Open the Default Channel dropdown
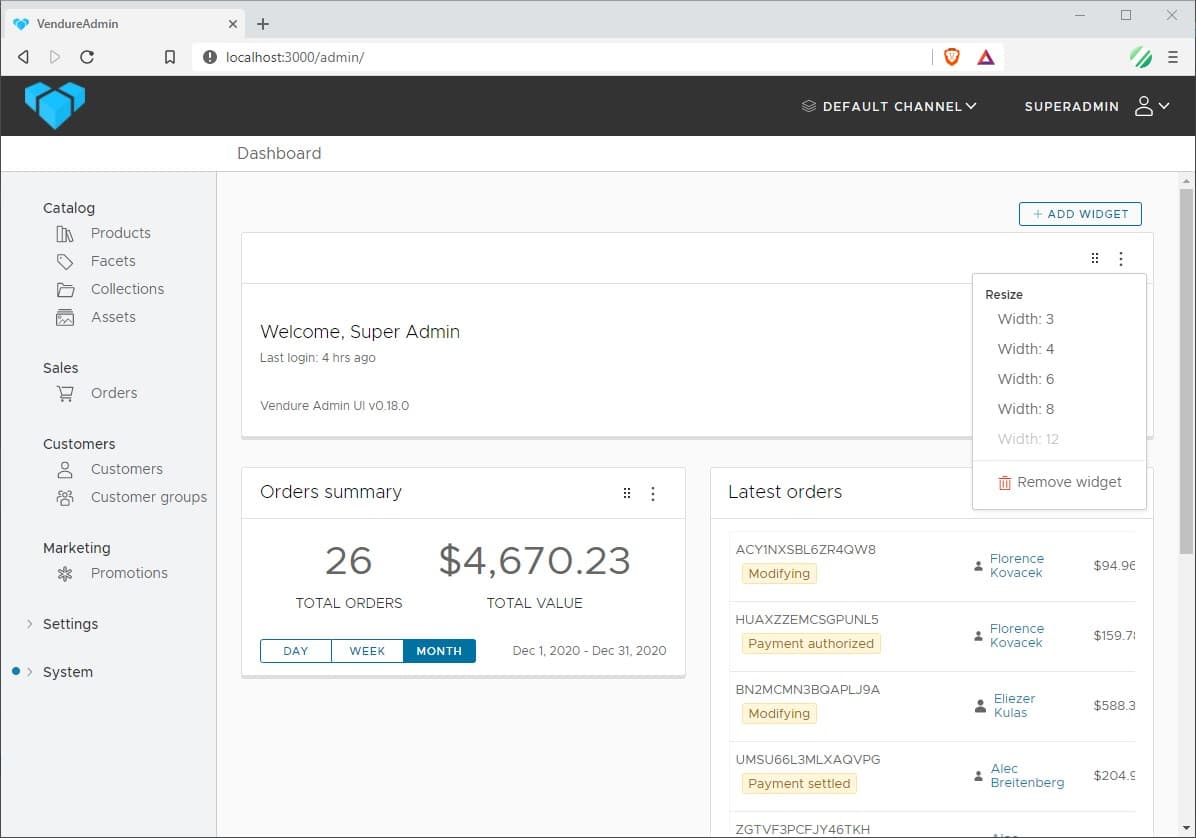1196x838 pixels. (x=889, y=106)
